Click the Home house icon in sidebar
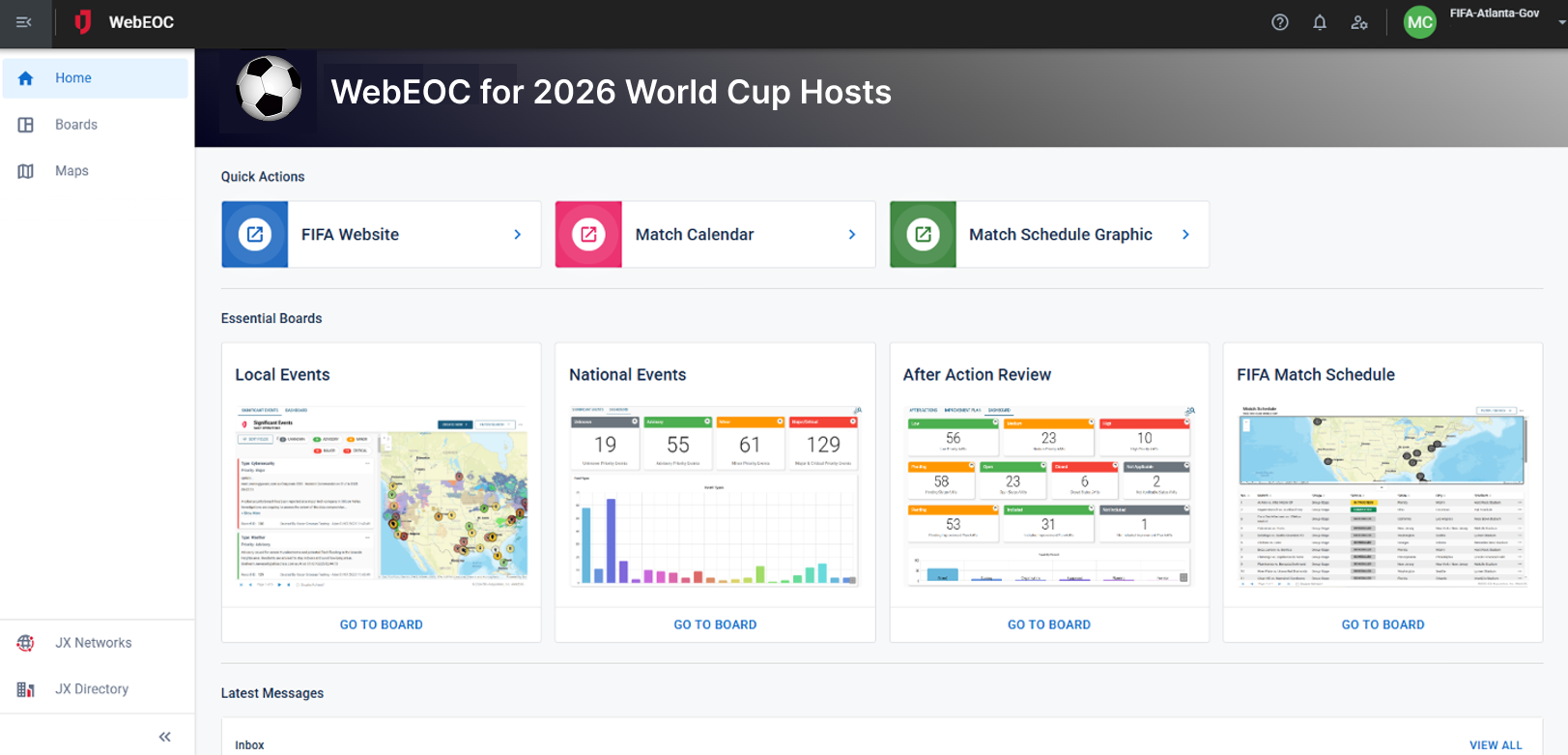This screenshot has width=1568, height=755. click(x=26, y=78)
